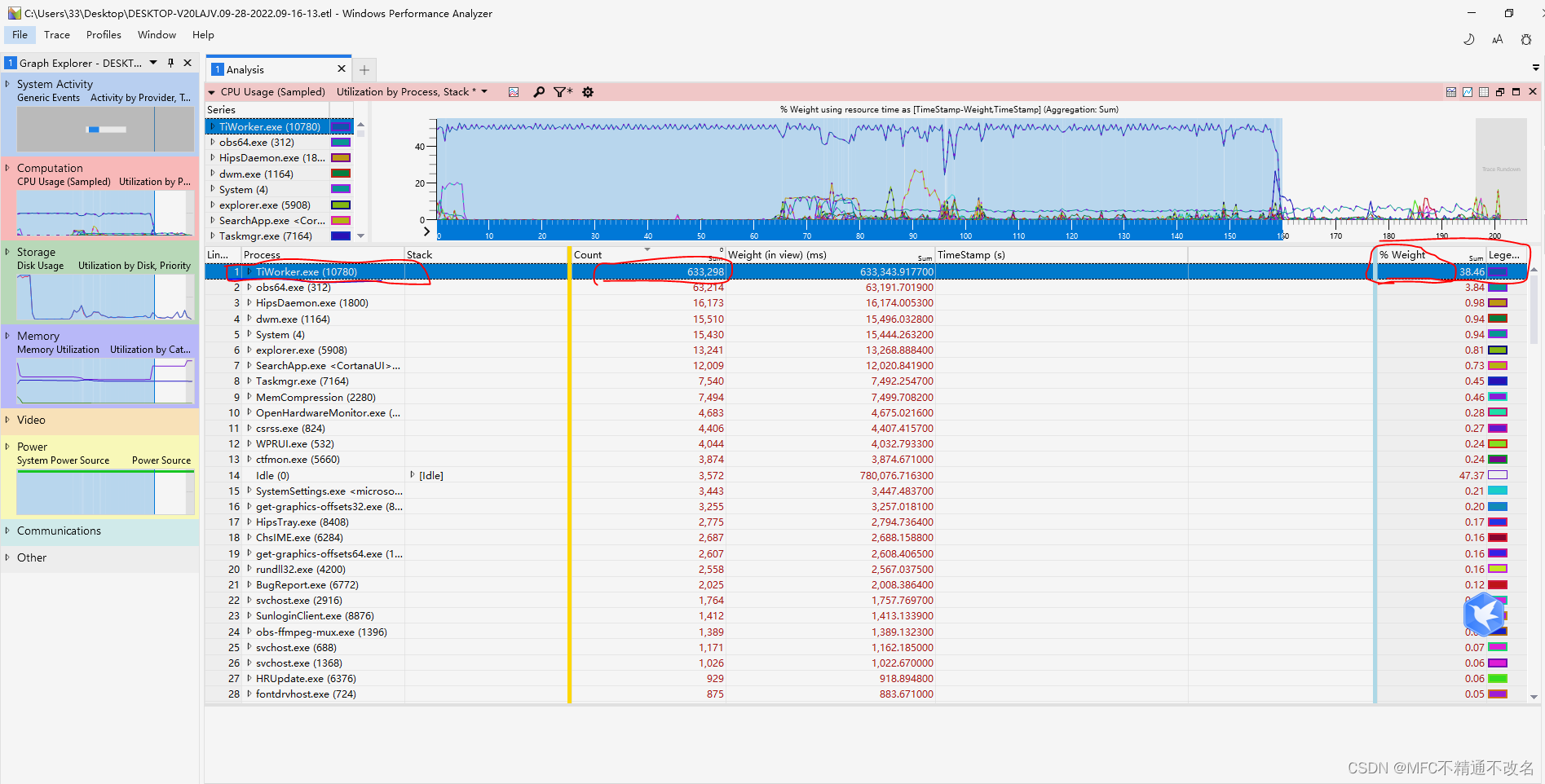Show table only view
Viewport: 1545px width, 784px height.
tap(1484, 92)
